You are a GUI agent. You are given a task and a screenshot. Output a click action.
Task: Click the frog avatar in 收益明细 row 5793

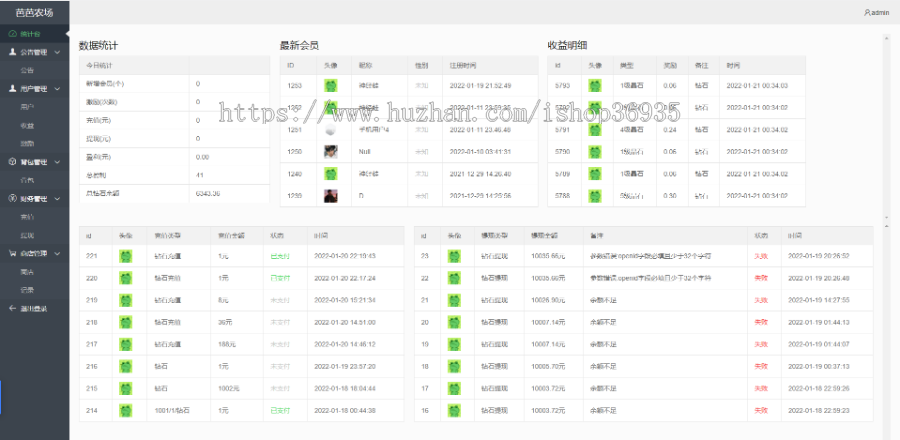595,86
